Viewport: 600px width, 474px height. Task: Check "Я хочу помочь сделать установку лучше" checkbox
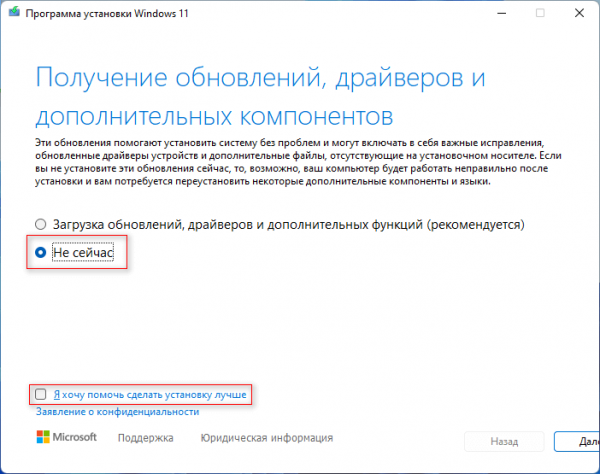41,394
